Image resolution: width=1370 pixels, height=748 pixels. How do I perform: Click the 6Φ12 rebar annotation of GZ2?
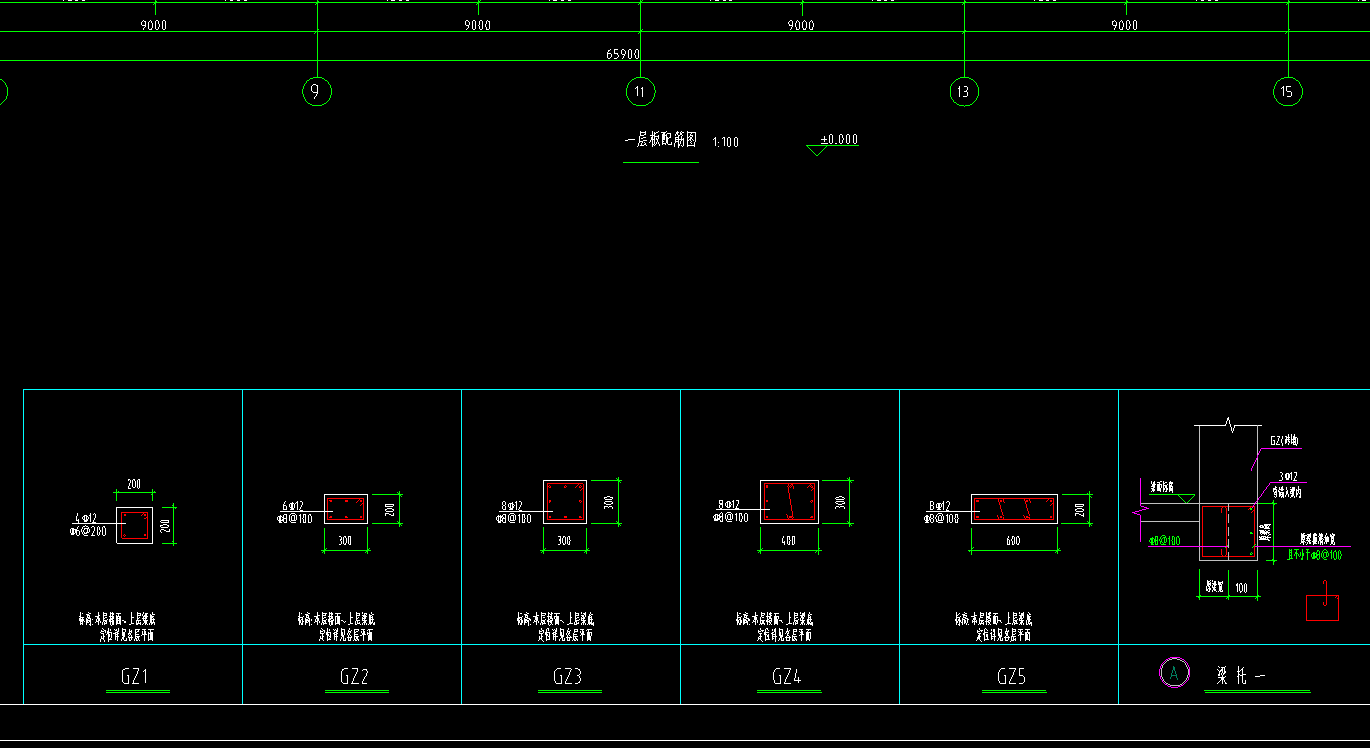[292, 507]
